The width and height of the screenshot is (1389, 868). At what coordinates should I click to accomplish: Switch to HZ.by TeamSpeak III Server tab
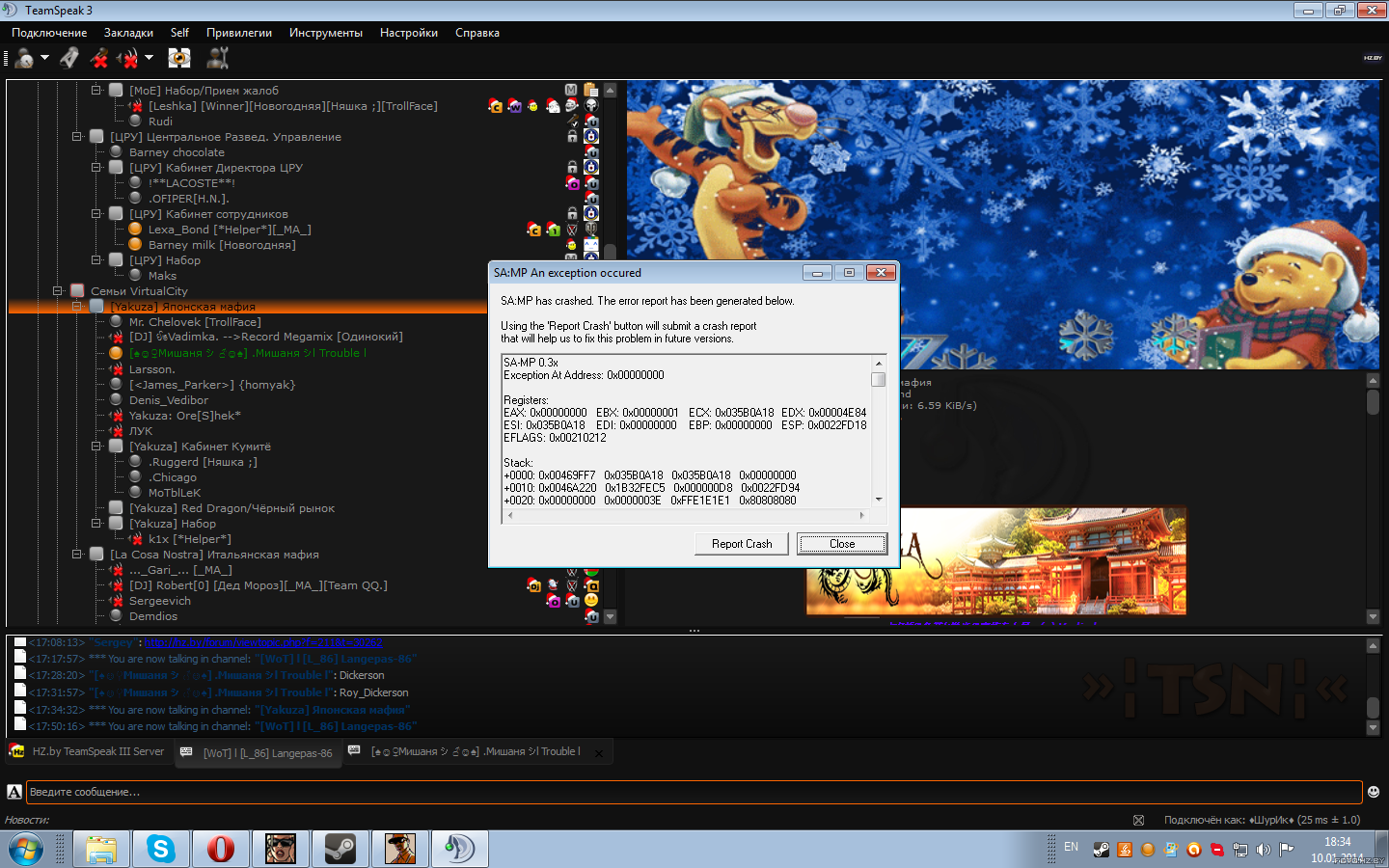[88, 751]
